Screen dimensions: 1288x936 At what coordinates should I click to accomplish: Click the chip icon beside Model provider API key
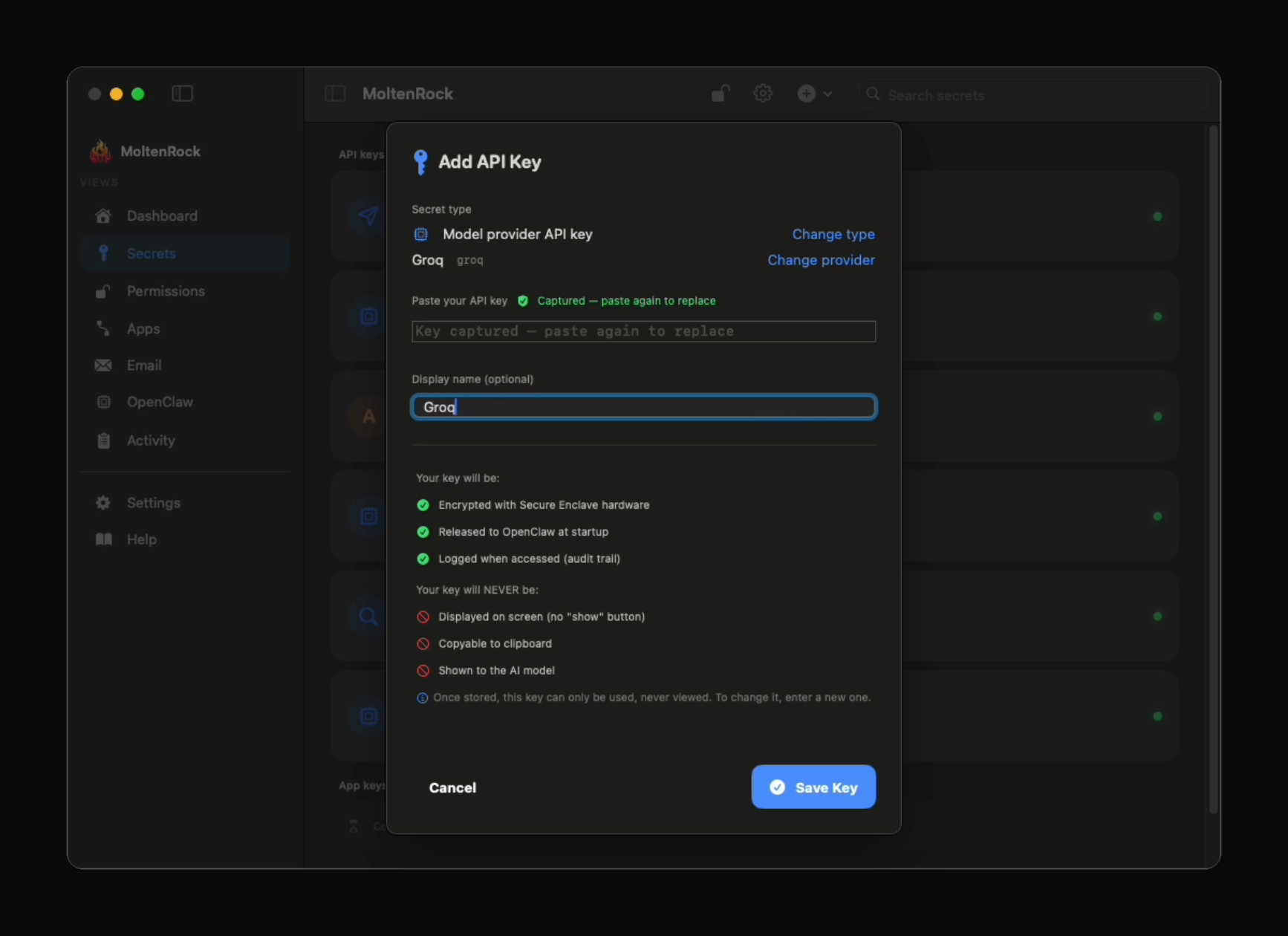pos(420,235)
